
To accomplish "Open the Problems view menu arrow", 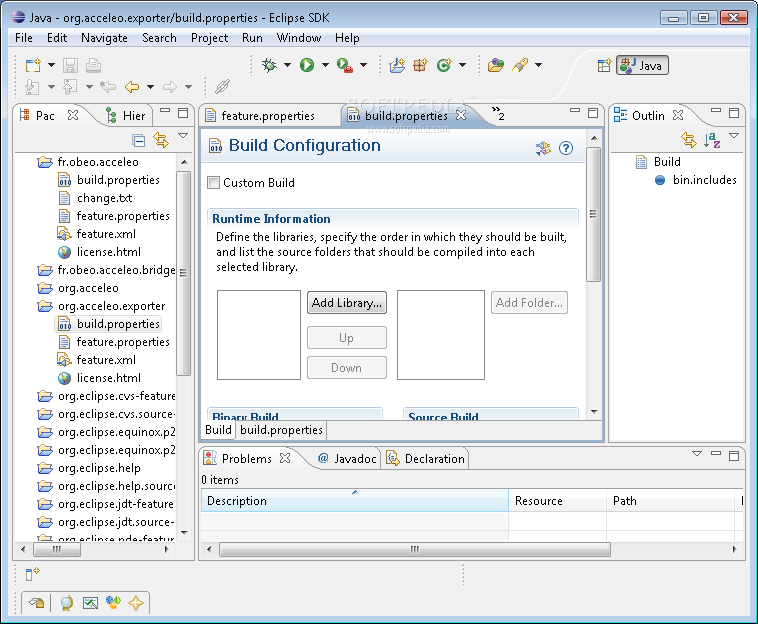I will 697,454.
